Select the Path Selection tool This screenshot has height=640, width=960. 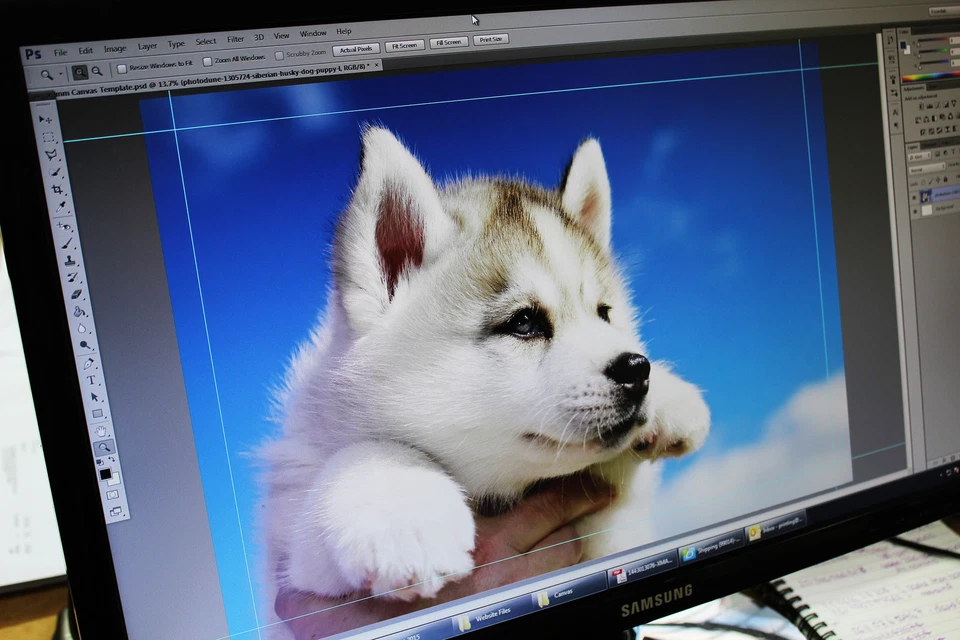[x=95, y=397]
